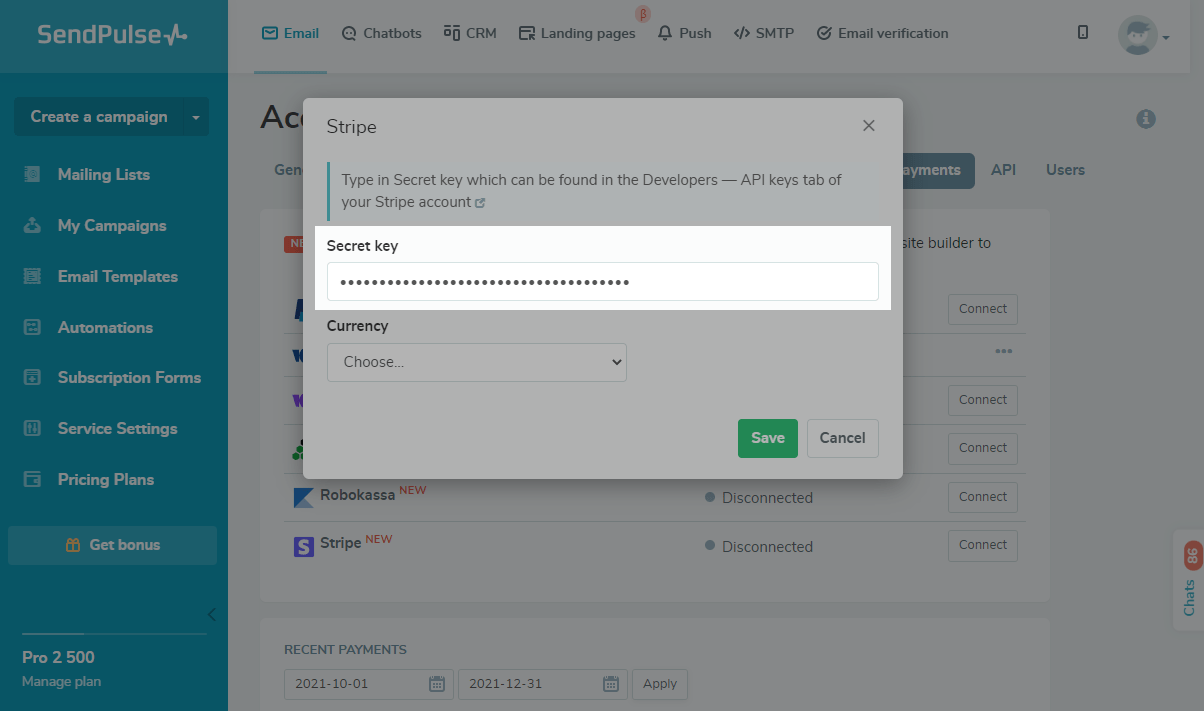
Task: Cancel the Stripe connection dialog
Action: pos(842,438)
